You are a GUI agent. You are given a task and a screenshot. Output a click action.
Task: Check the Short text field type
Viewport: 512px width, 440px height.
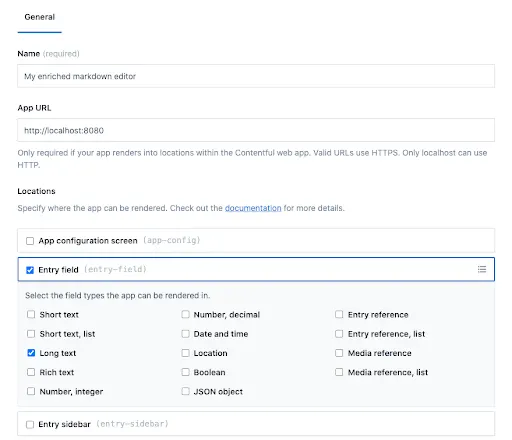(31, 315)
